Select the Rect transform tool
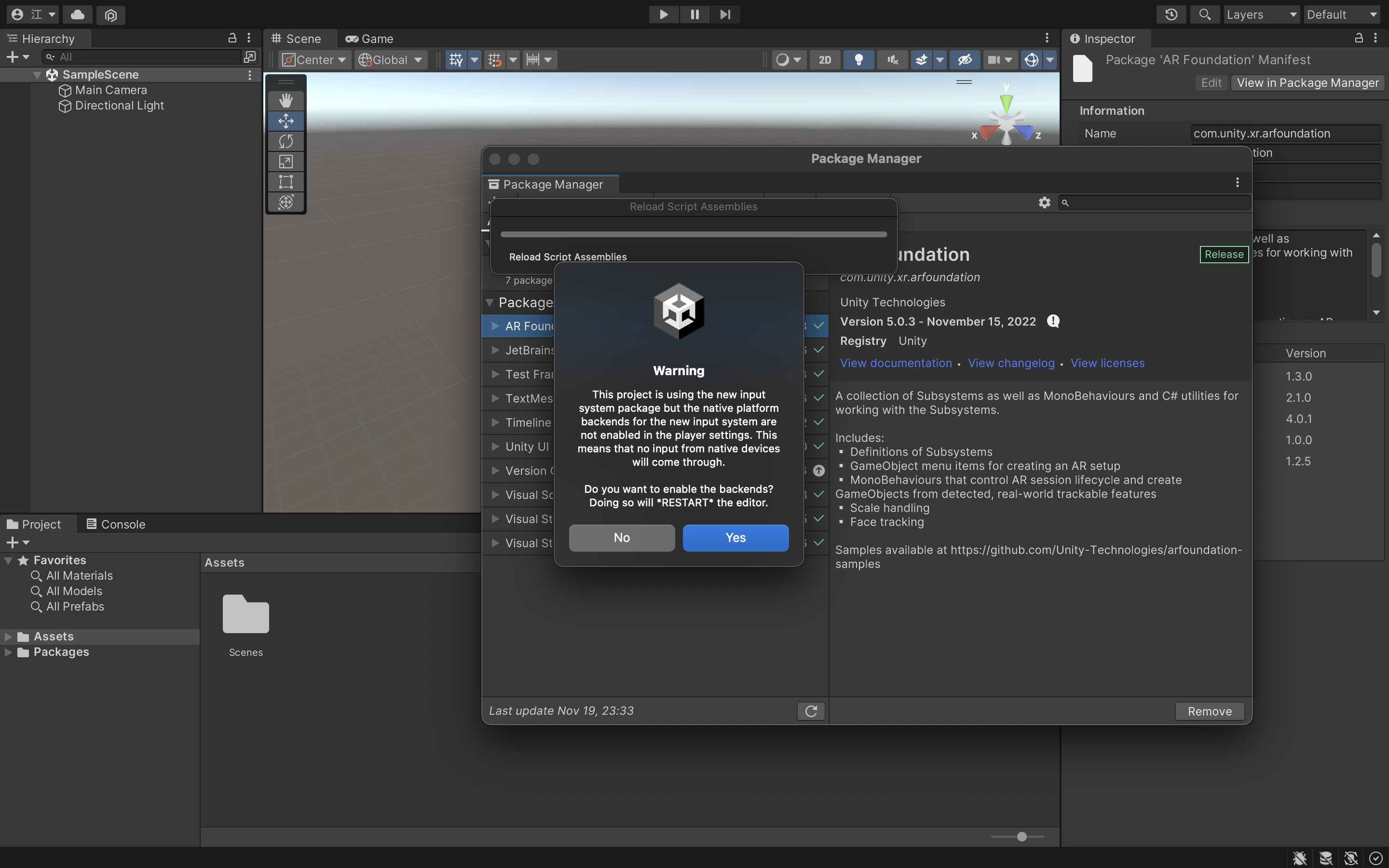The height and width of the screenshot is (868, 1389). tap(286, 182)
